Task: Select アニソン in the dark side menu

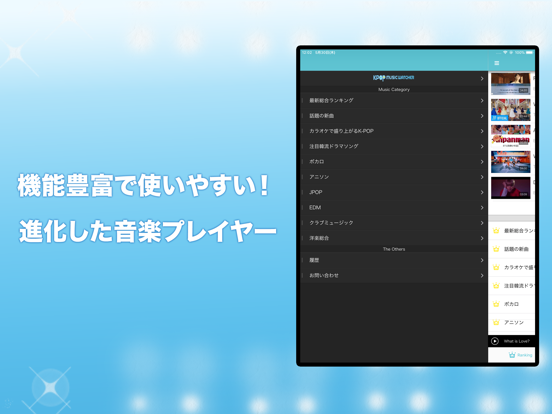Action: tap(394, 177)
